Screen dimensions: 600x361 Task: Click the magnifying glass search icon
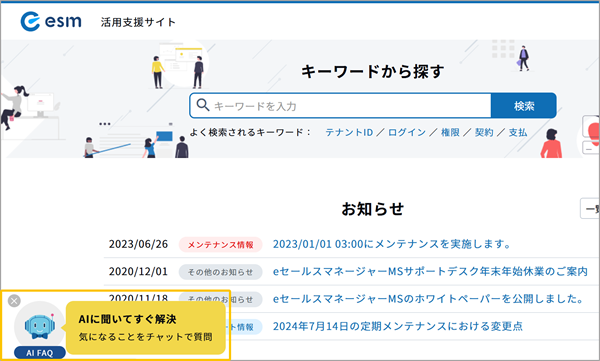(203, 105)
